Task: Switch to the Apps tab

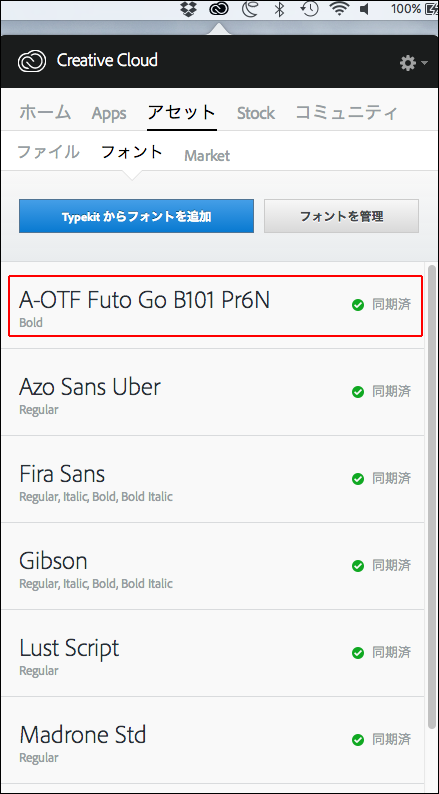Action: point(109,113)
